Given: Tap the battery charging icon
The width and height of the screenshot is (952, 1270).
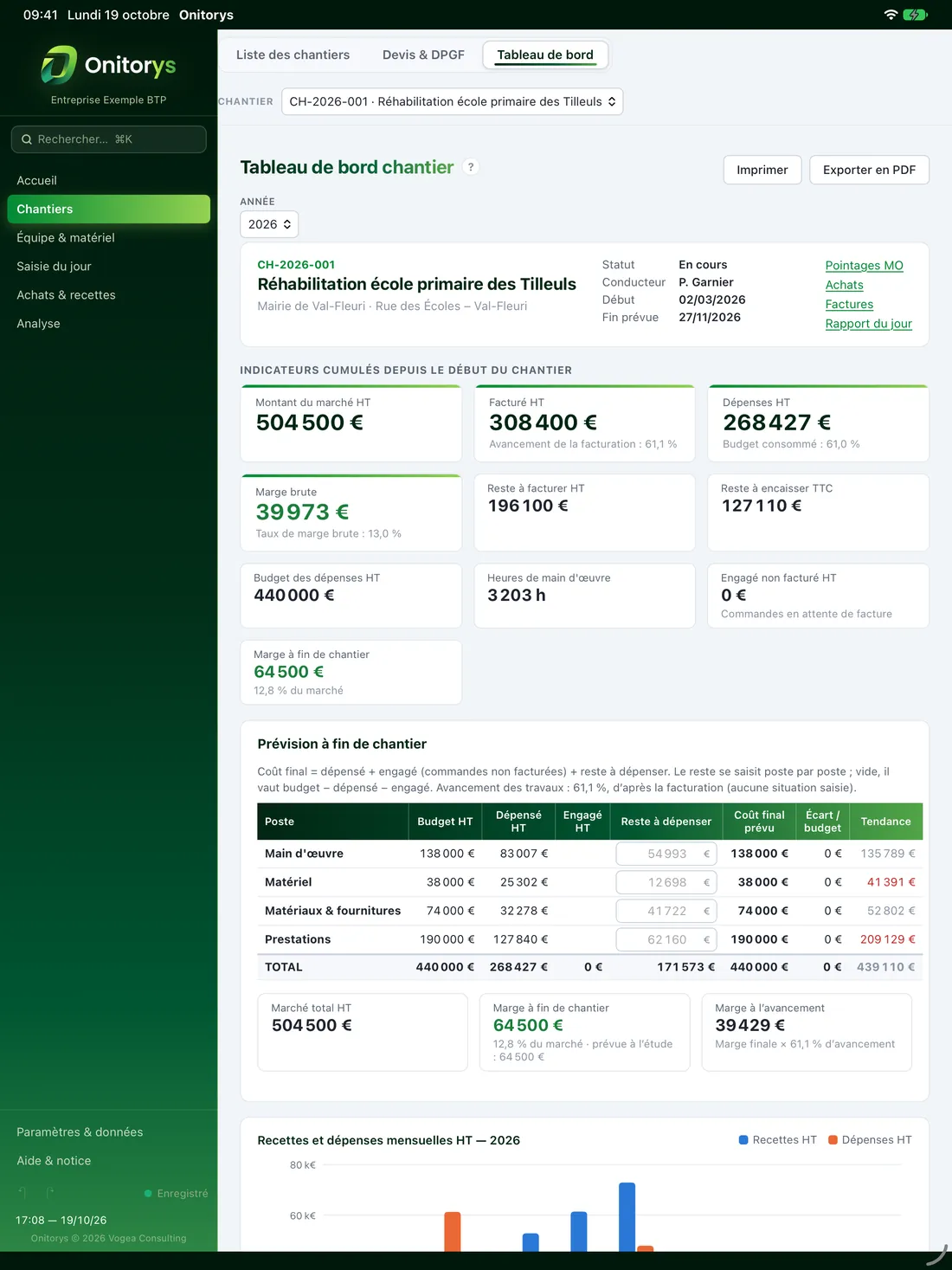Looking at the screenshot, I should (x=915, y=15).
